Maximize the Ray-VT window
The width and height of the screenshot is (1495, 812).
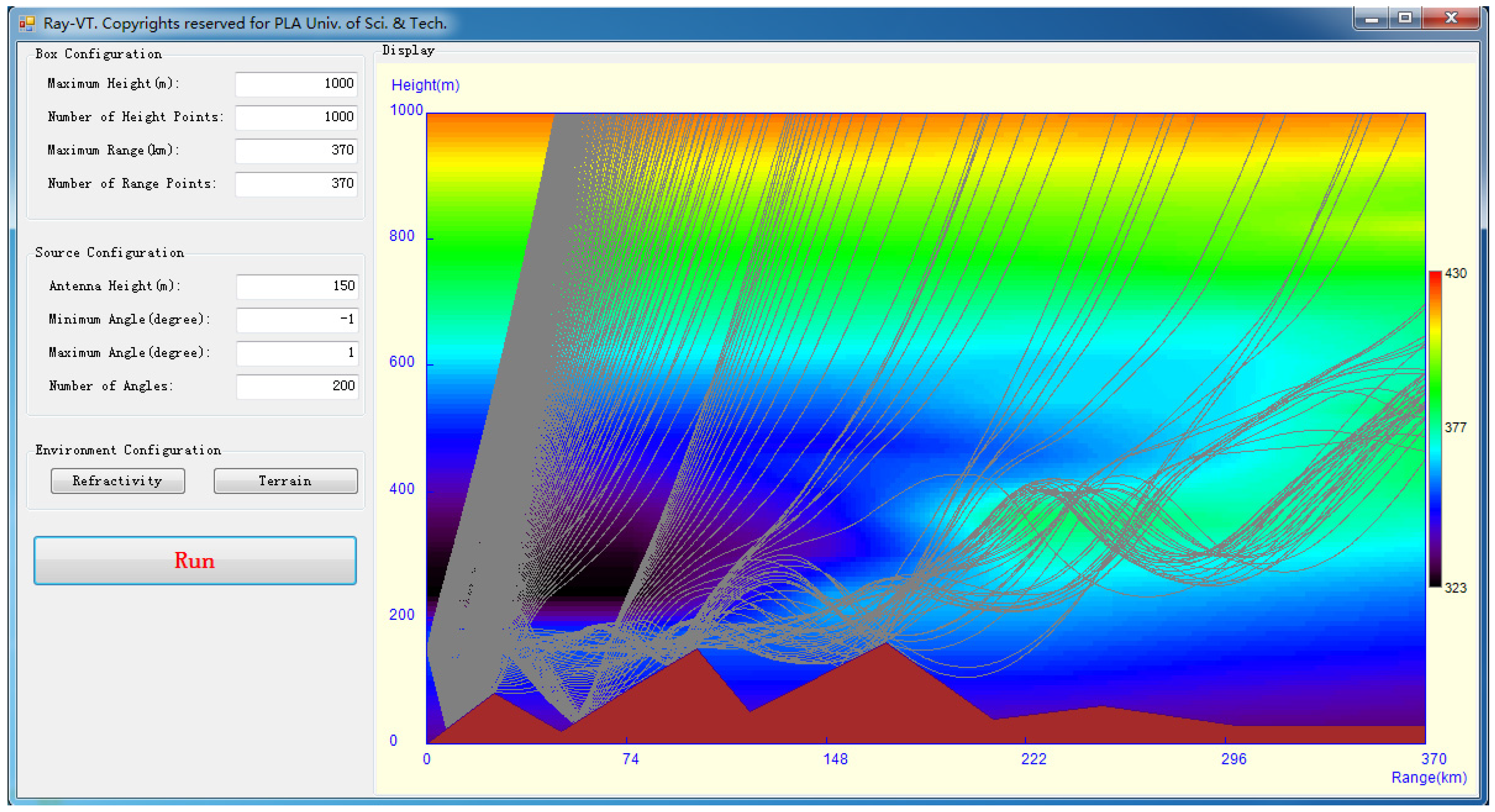pos(1405,19)
